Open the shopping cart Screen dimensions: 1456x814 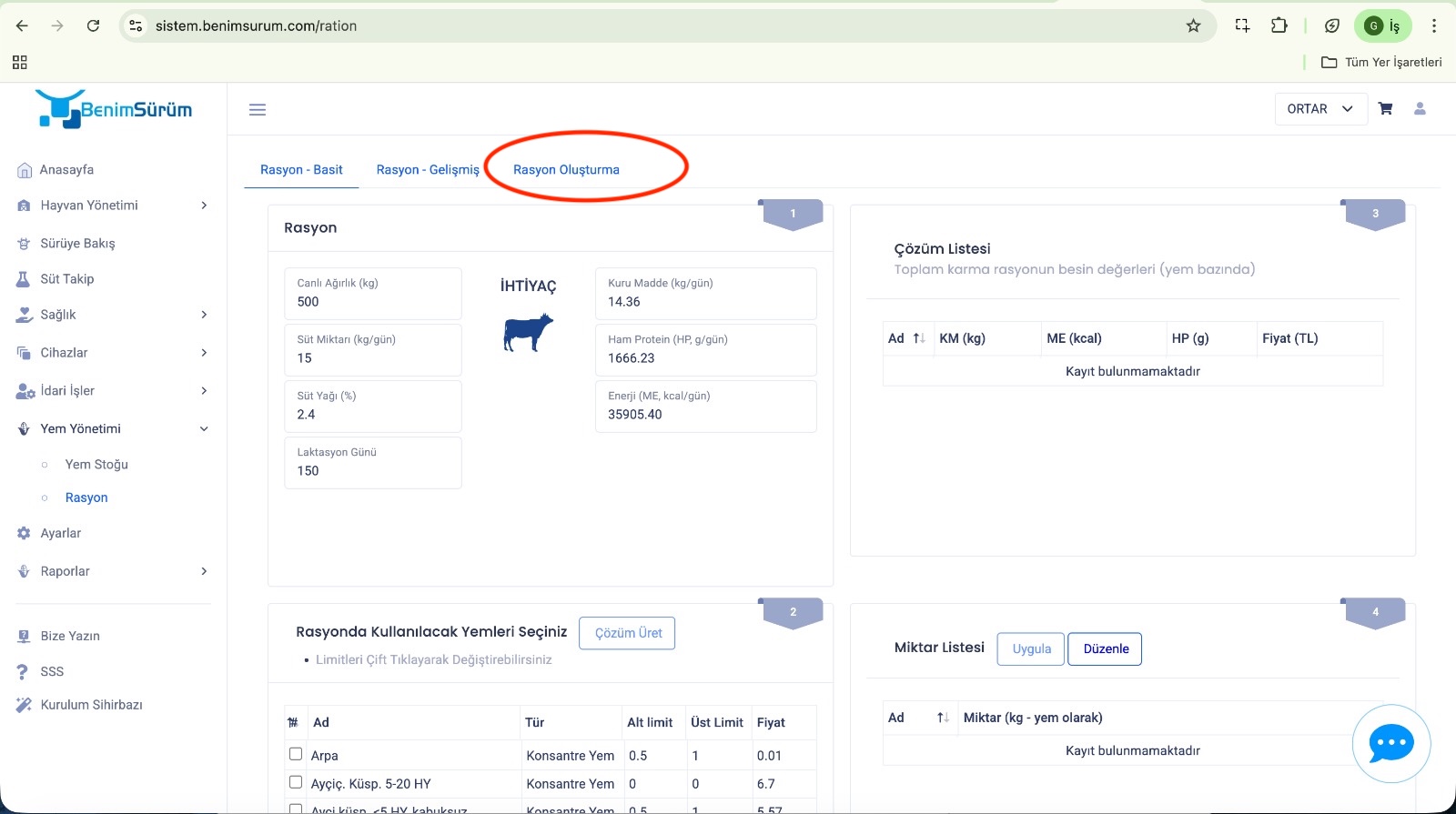(1385, 108)
